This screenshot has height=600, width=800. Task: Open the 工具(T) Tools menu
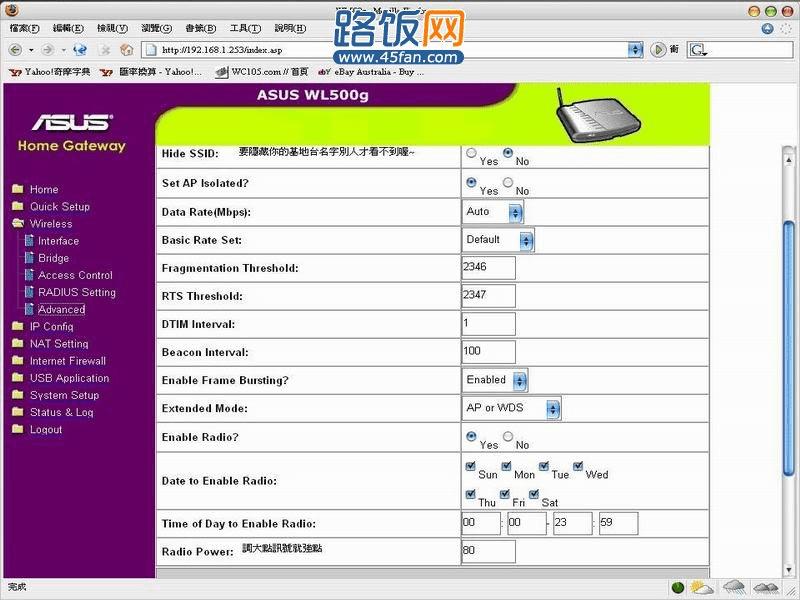pos(245,28)
